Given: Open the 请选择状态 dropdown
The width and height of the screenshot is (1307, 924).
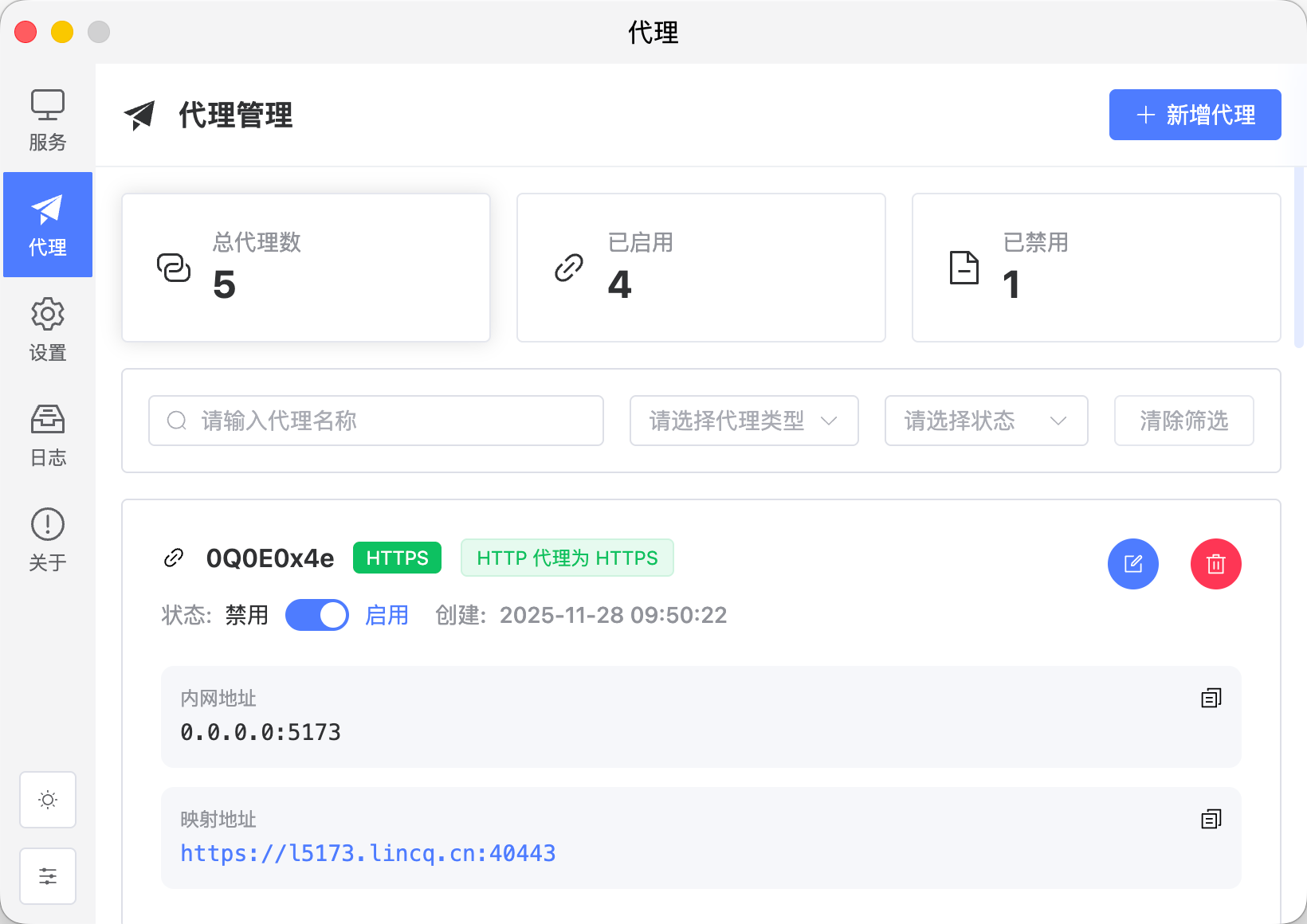Looking at the screenshot, I should 986,421.
